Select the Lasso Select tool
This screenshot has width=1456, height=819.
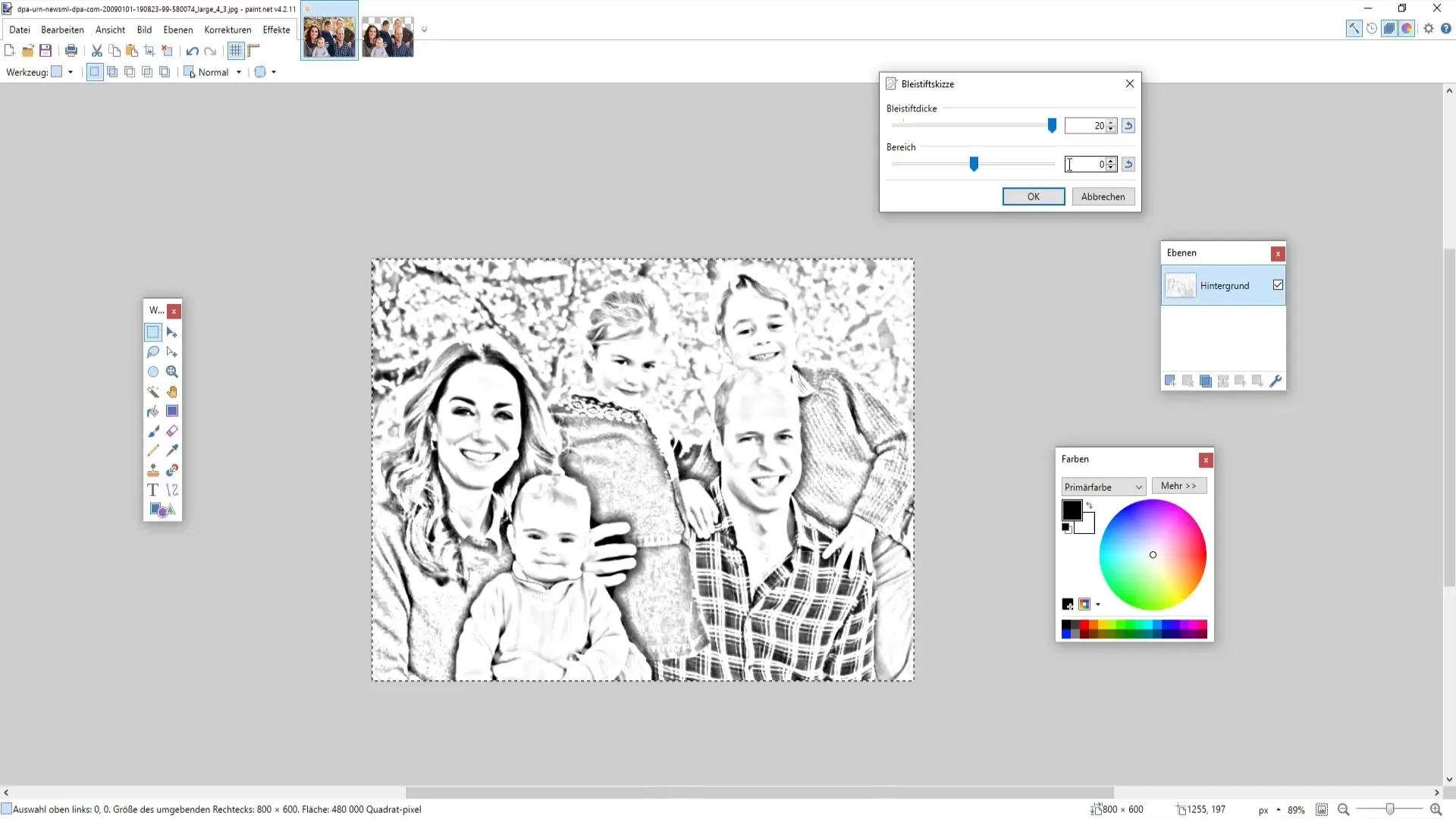coord(153,352)
